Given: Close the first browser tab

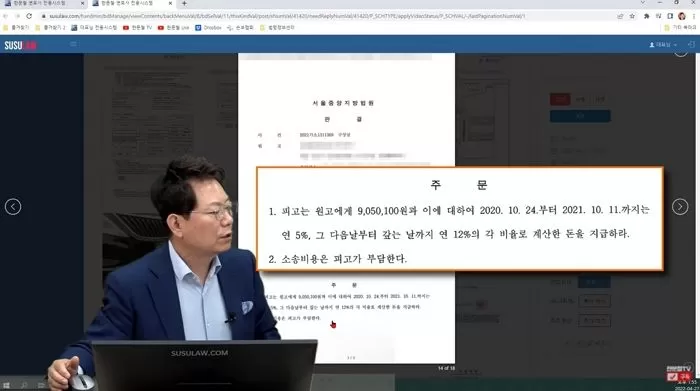Looking at the screenshot, I should 82,3.
